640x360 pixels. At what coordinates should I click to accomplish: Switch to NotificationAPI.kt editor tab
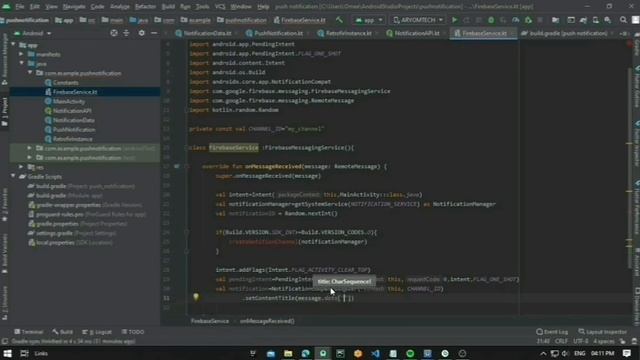tap(413, 33)
